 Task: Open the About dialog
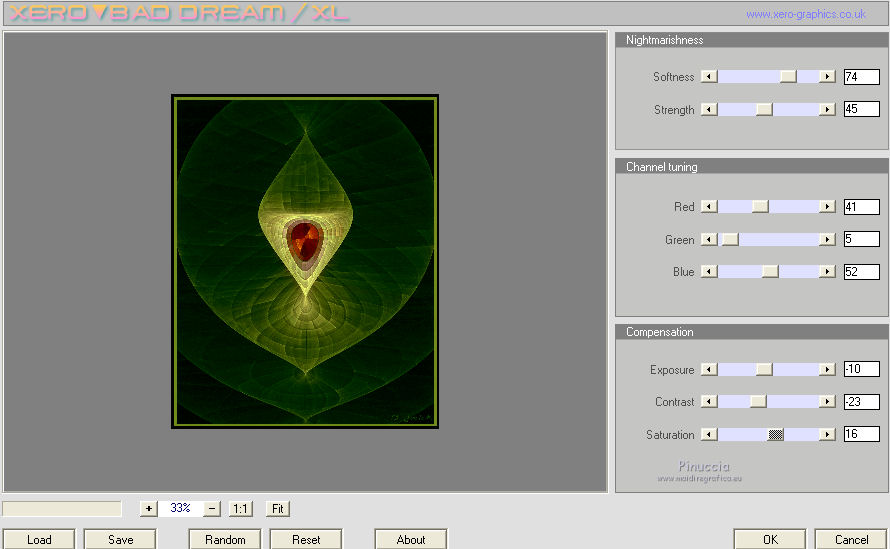[x=411, y=539]
